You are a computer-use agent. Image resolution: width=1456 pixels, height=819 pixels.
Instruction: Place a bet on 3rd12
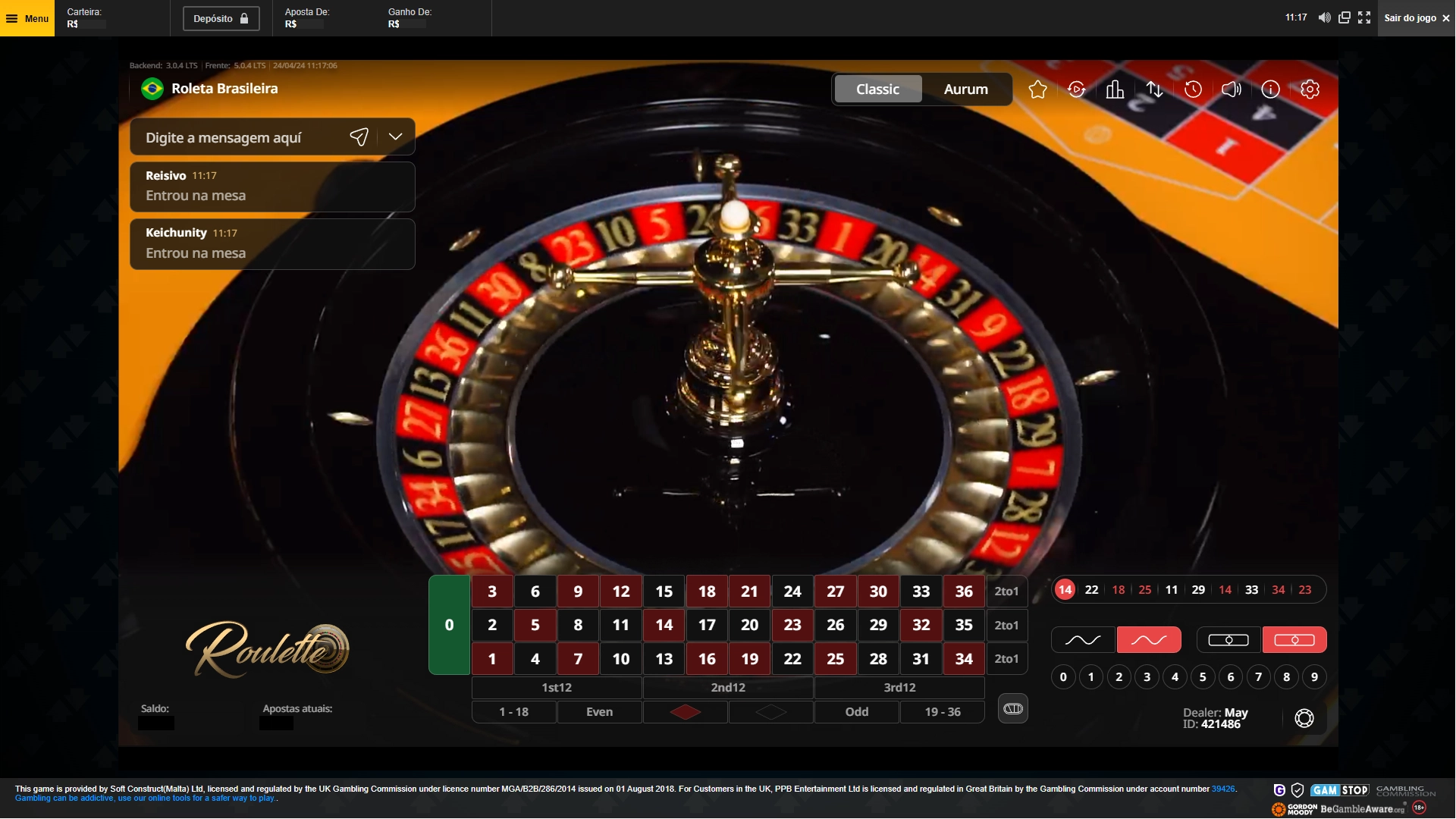tap(899, 688)
